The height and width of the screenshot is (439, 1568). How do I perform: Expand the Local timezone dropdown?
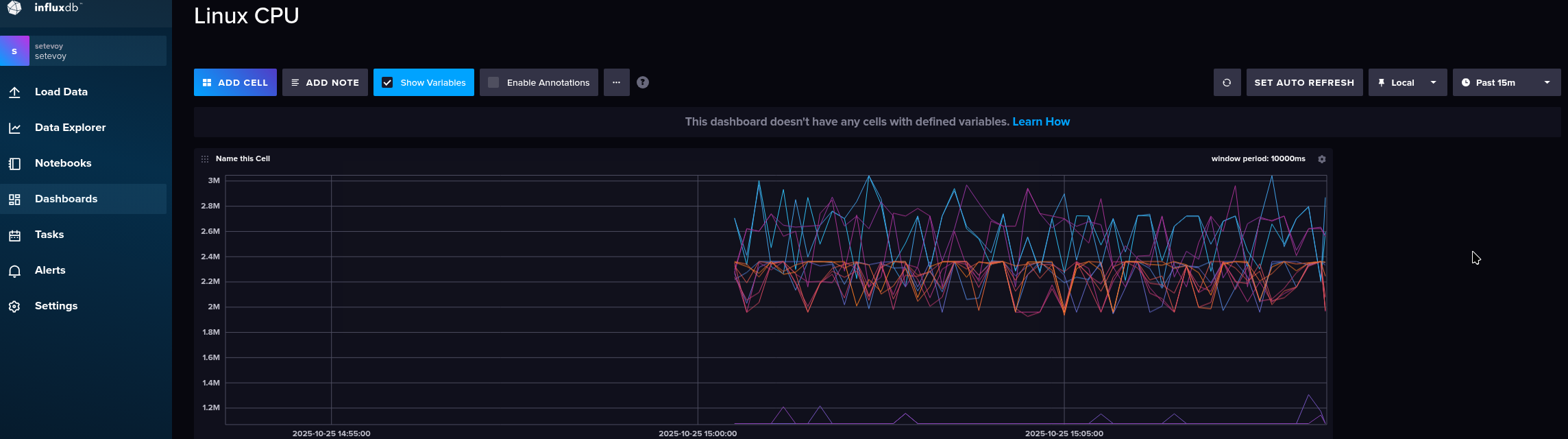(1408, 82)
